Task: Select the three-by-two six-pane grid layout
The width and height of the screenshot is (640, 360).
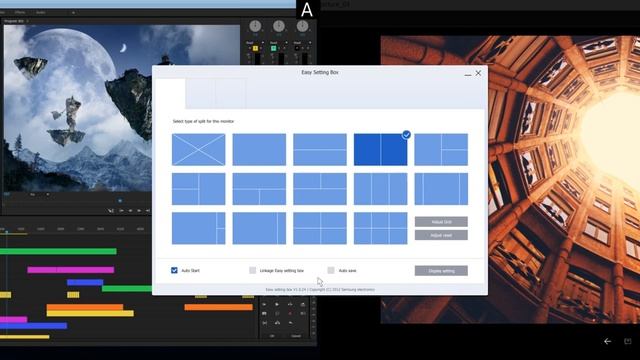Action: [x=380, y=228]
